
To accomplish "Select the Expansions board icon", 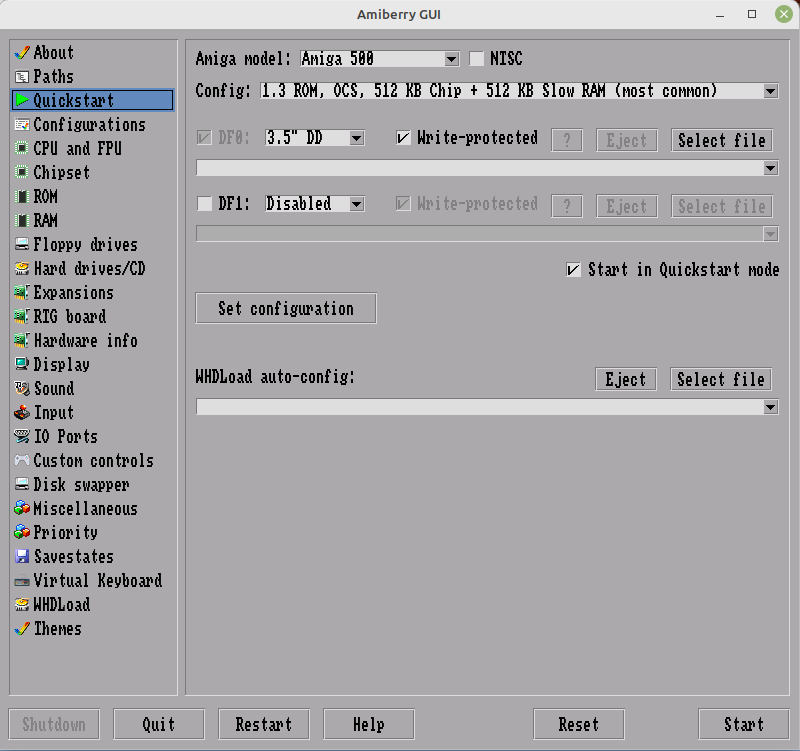I will click(x=22, y=292).
